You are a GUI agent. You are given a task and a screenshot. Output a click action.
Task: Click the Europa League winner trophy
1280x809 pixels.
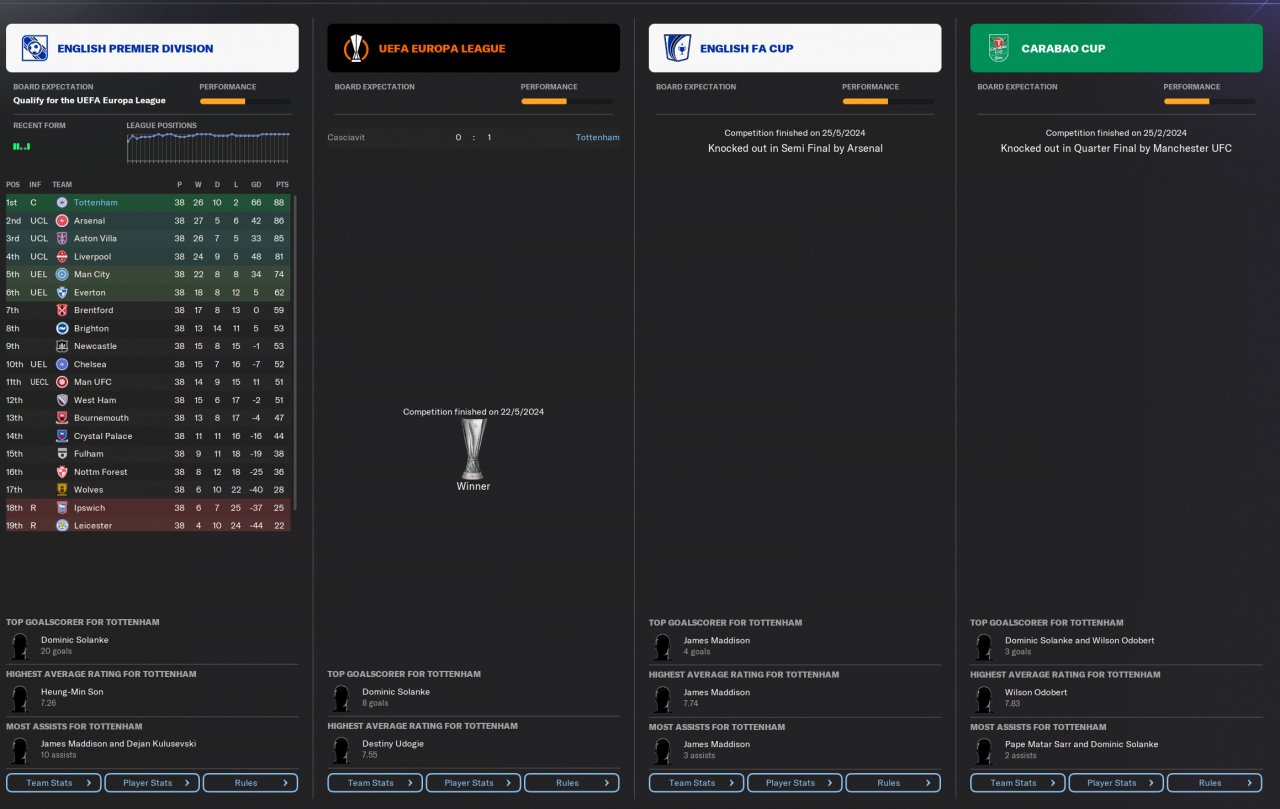(473, 449)
